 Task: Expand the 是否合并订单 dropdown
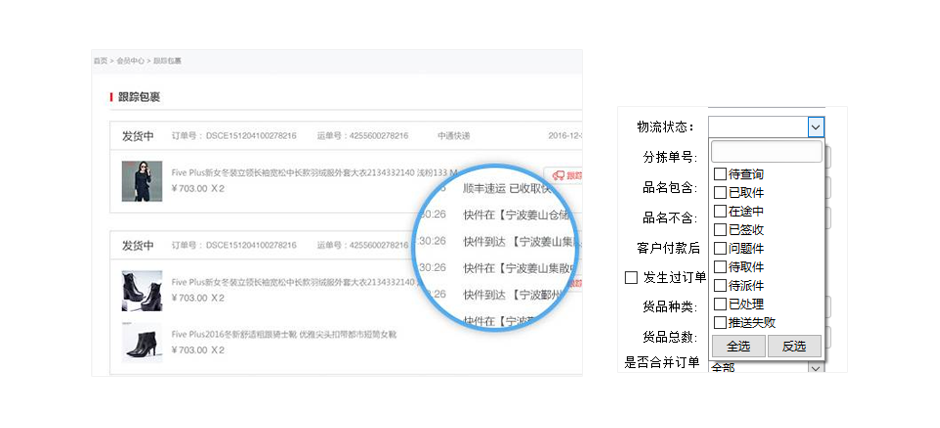[816, 368]
